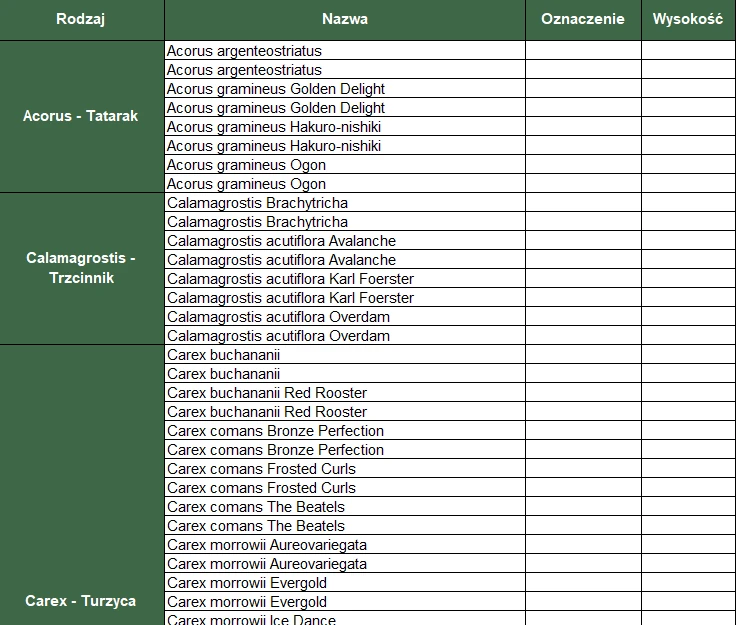This screenshot has width=736, height=625.
Task: Select the second Acorus gramineus Hakuro-nishiki cell
Action: pyautogui.click(x=345, y=145)
